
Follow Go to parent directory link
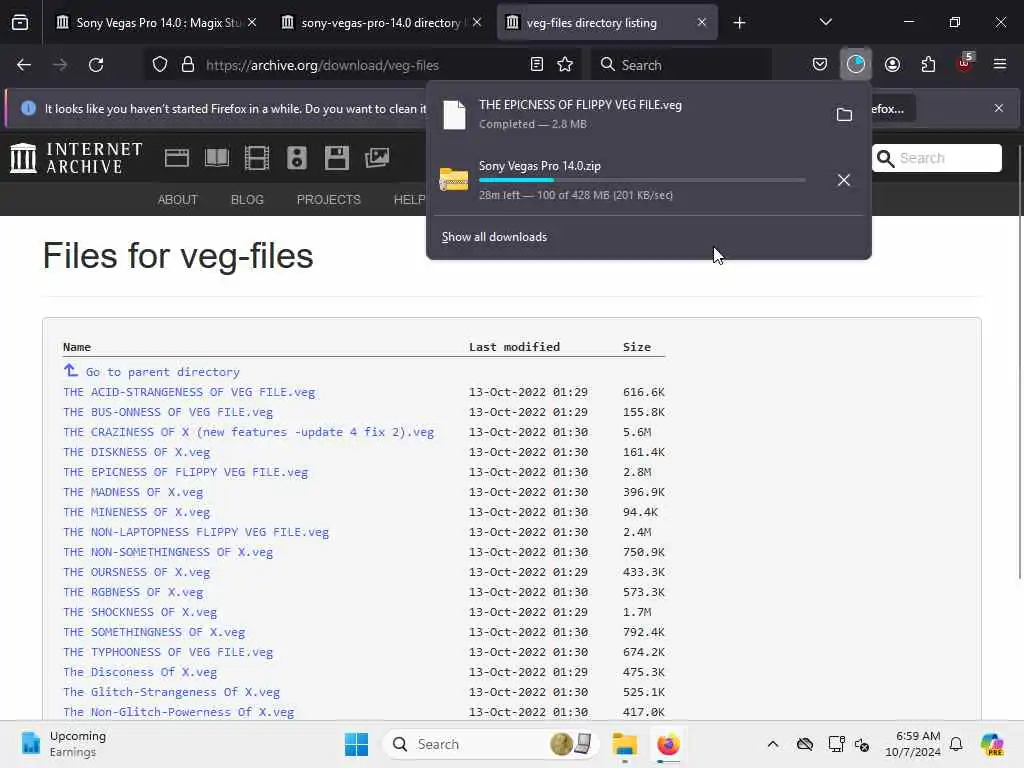(163, 372)
